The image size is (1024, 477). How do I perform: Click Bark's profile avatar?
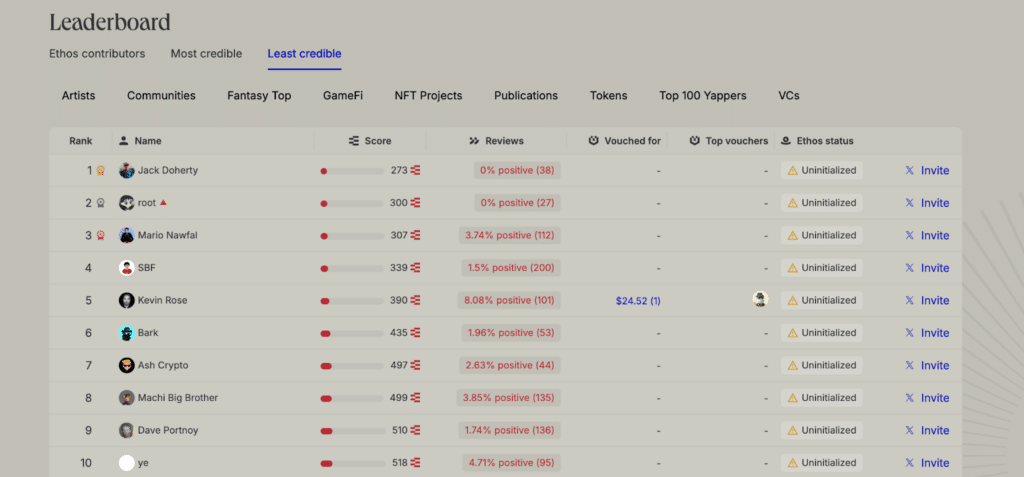pos(127,333)
